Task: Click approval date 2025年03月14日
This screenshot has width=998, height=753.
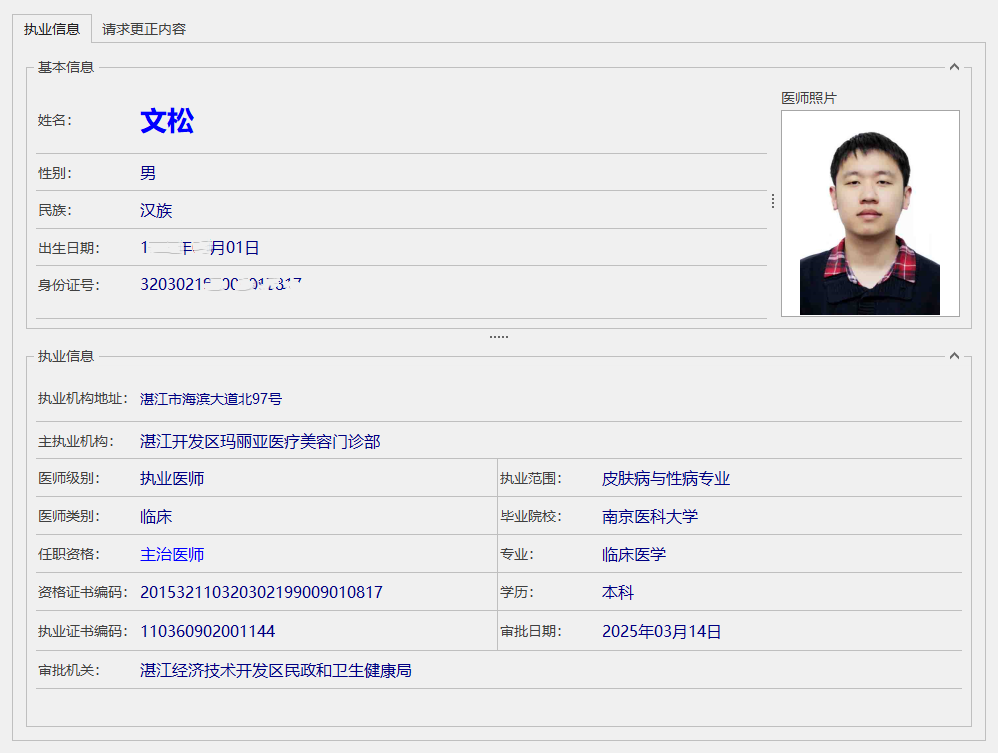Action: point(661,631)
